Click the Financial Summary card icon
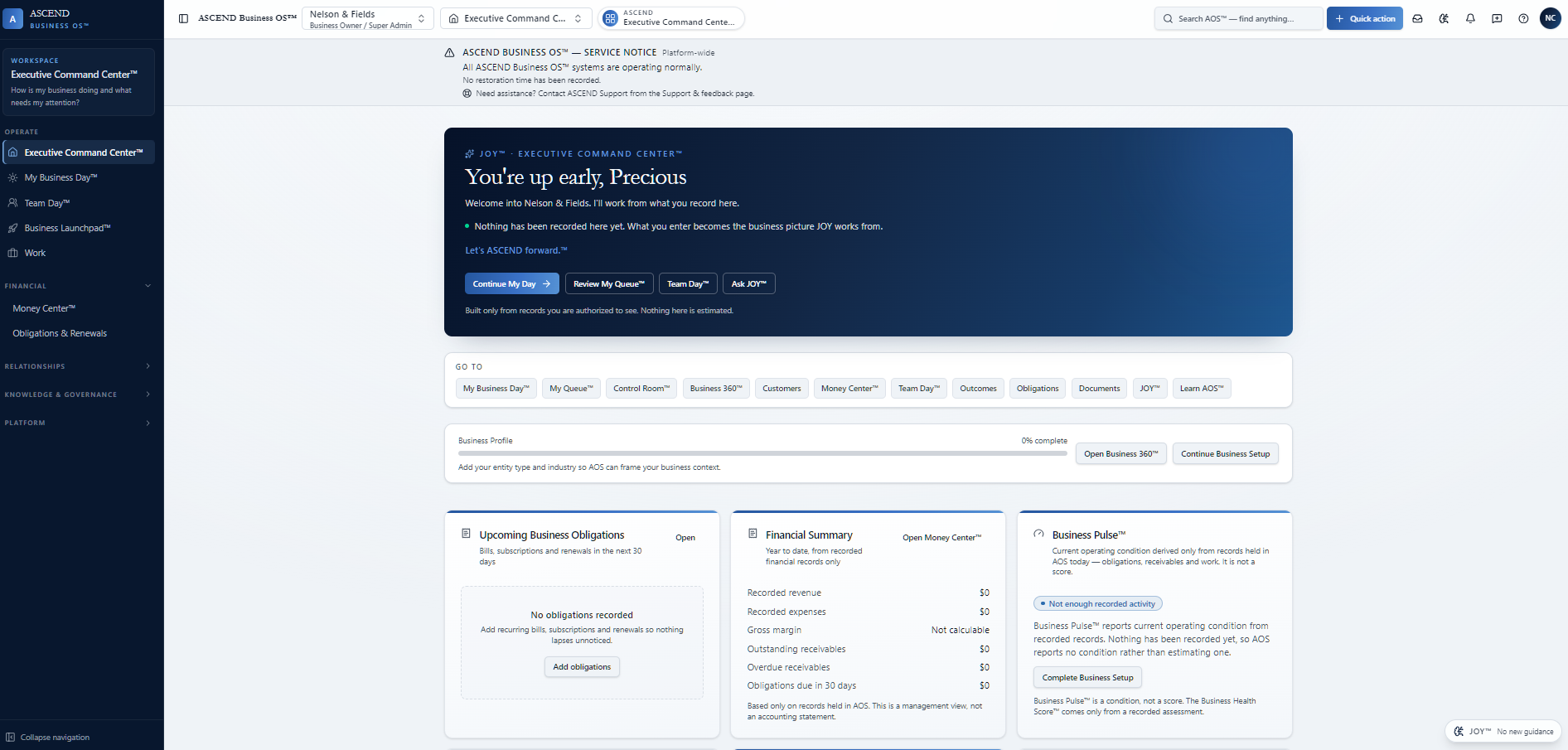1568x750 pixels. pyautogui.click(x=753, y=534)
